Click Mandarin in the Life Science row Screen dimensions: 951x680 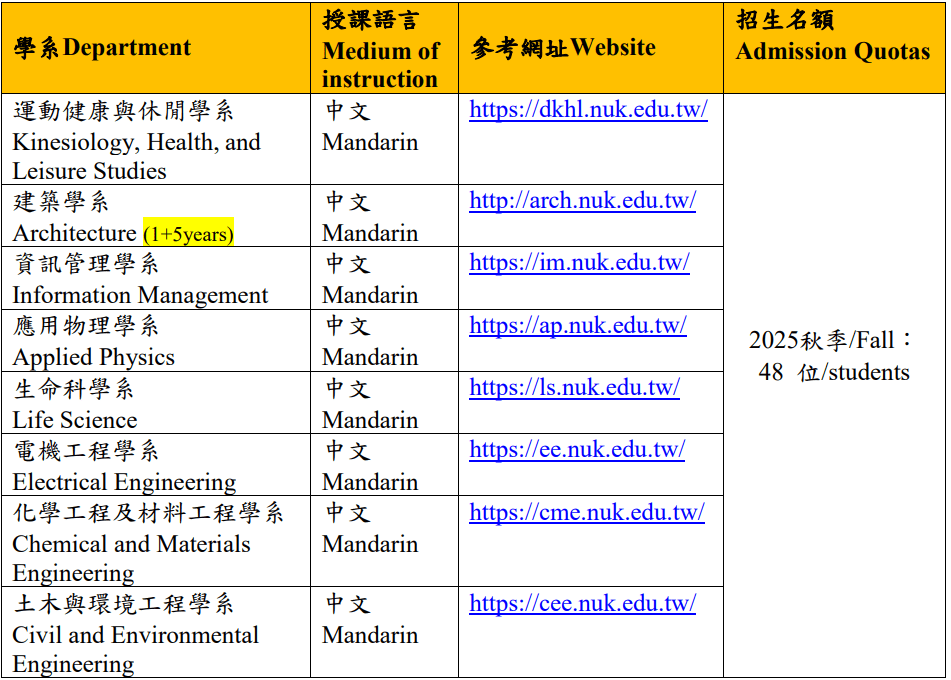370,420
